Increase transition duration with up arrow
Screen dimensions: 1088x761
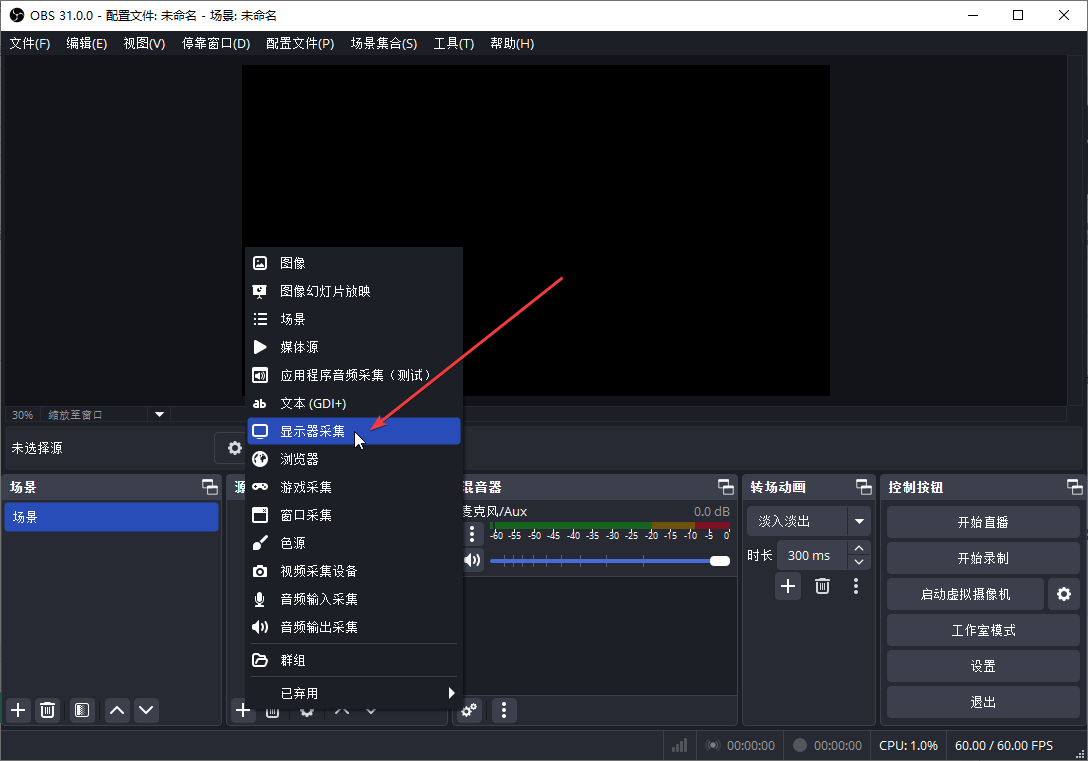[x=859, y=548]
